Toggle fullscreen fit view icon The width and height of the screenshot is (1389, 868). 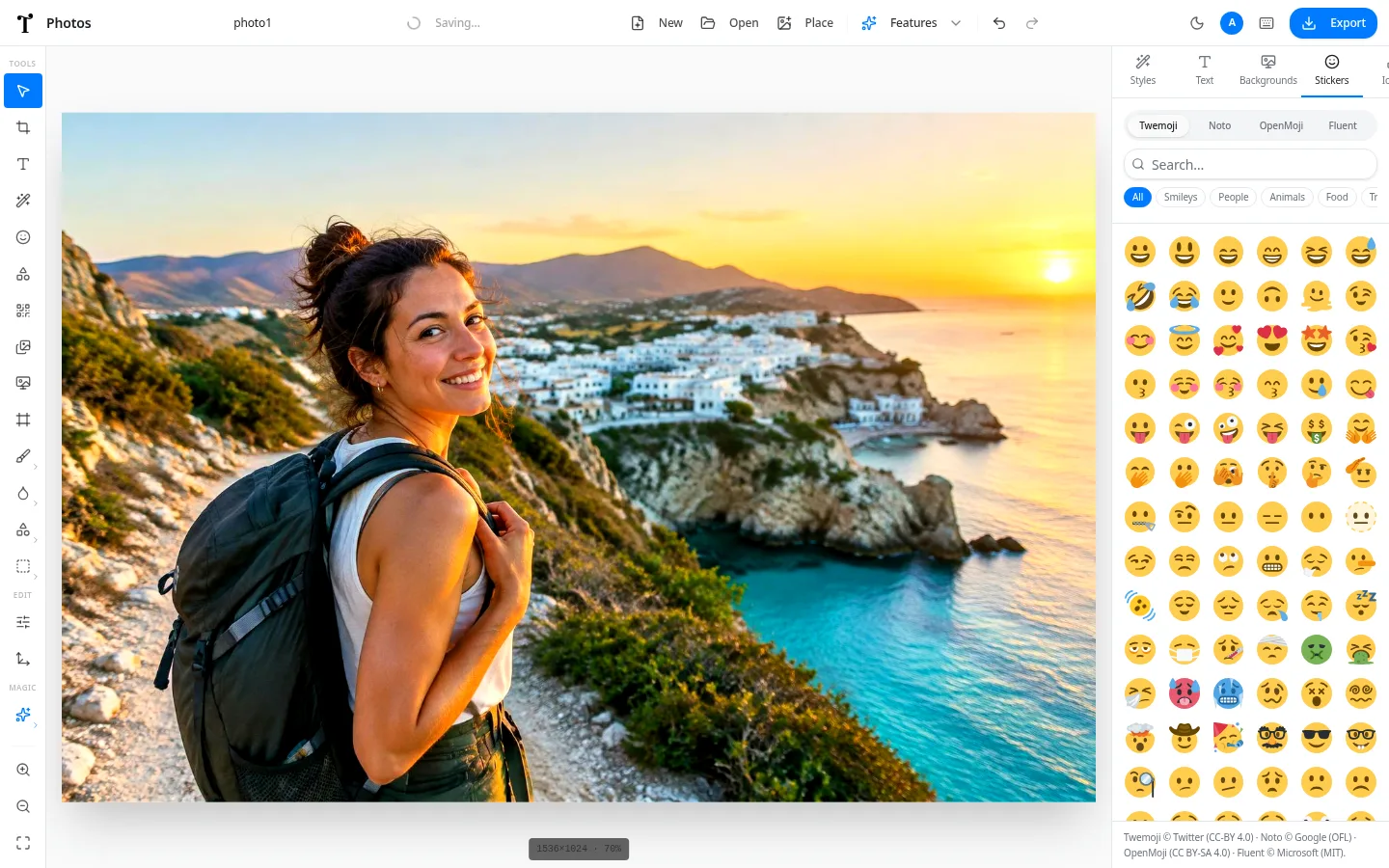point(23,843)
